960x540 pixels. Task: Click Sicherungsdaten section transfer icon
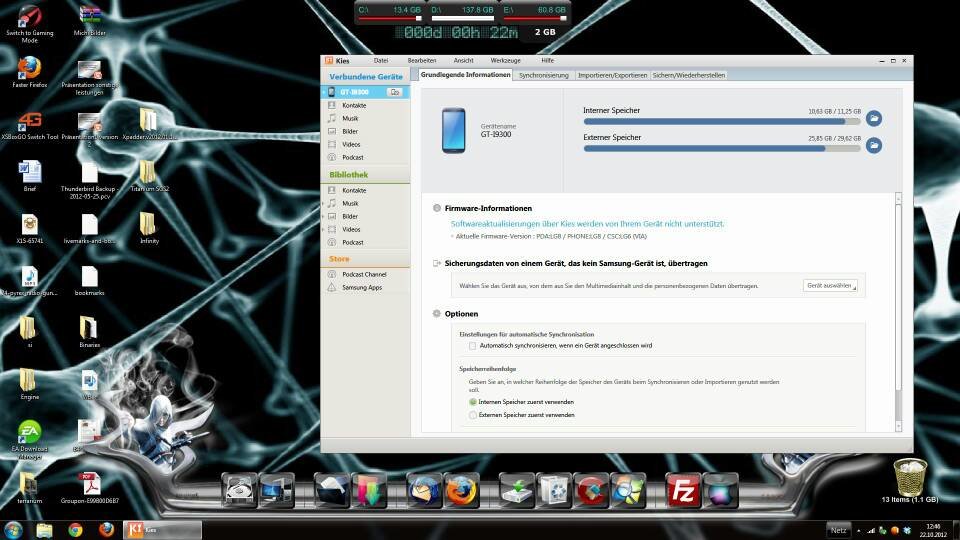[437, 263]
